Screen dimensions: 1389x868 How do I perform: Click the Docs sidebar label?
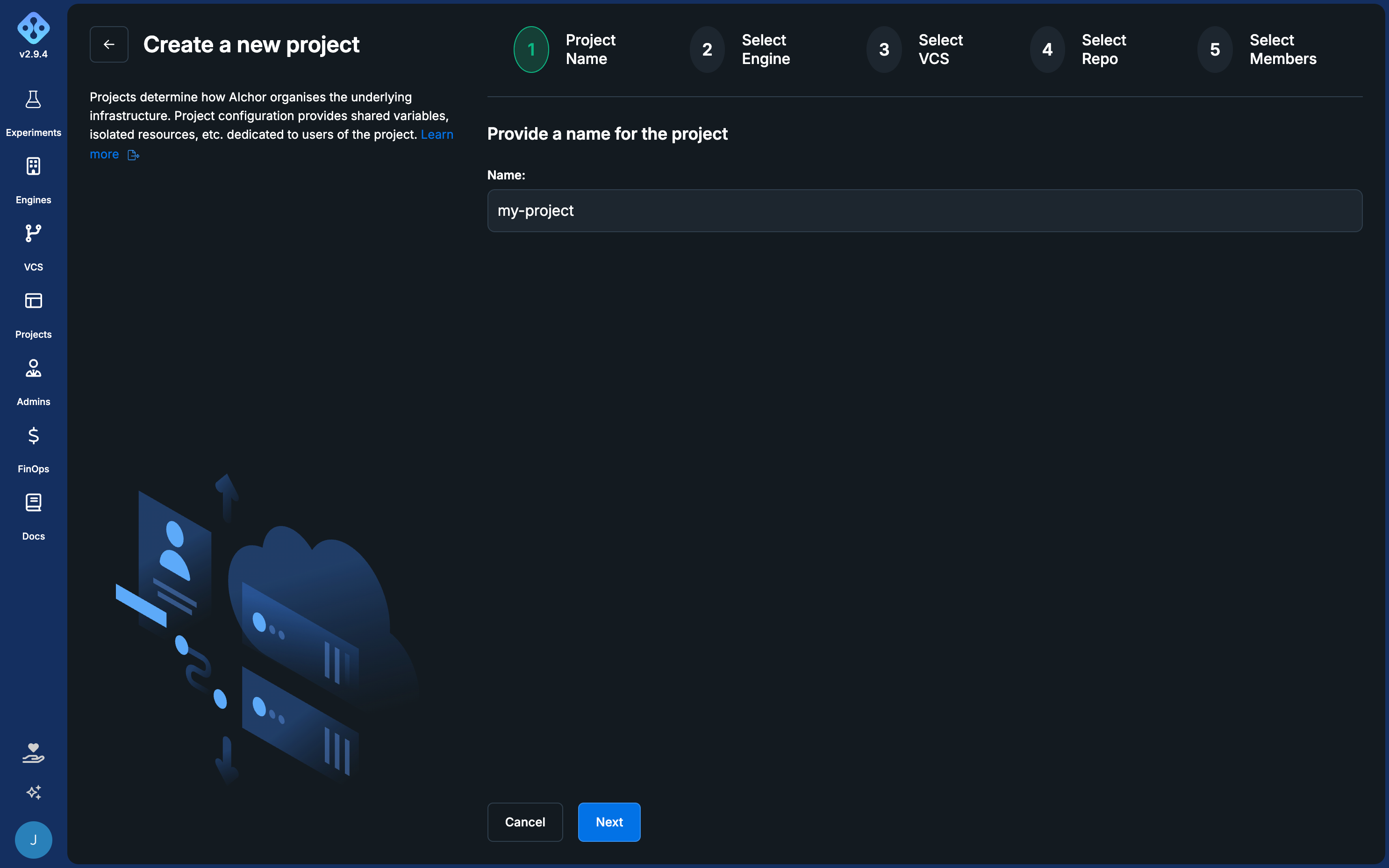click(33, 536)
